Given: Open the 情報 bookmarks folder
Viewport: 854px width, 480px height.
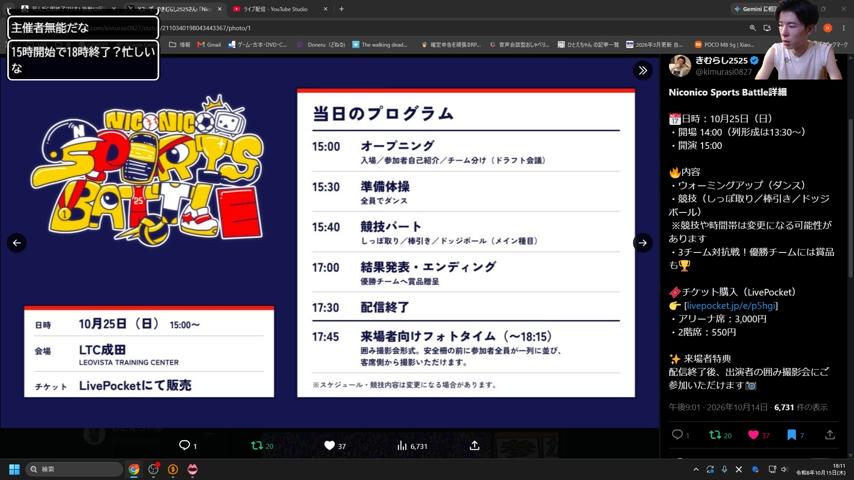Looking at the screenshot, I should (180, 45).
